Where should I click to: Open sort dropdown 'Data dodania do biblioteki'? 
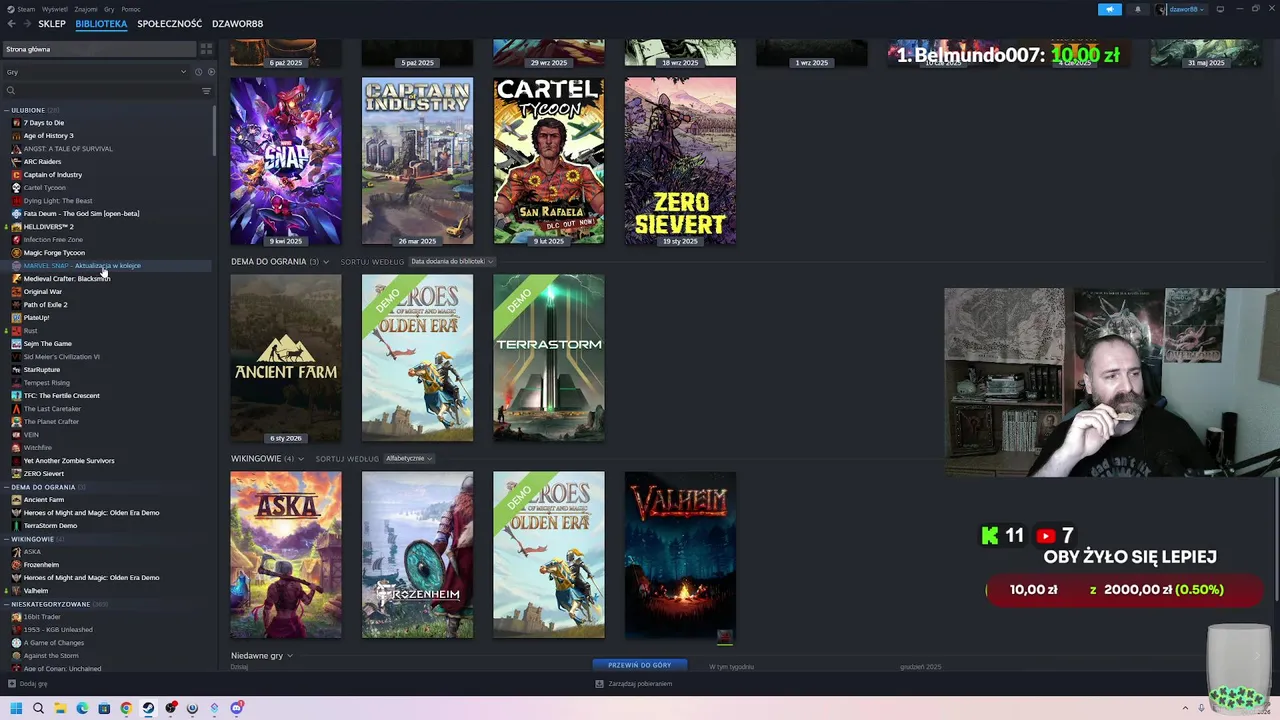pos(451,261)
